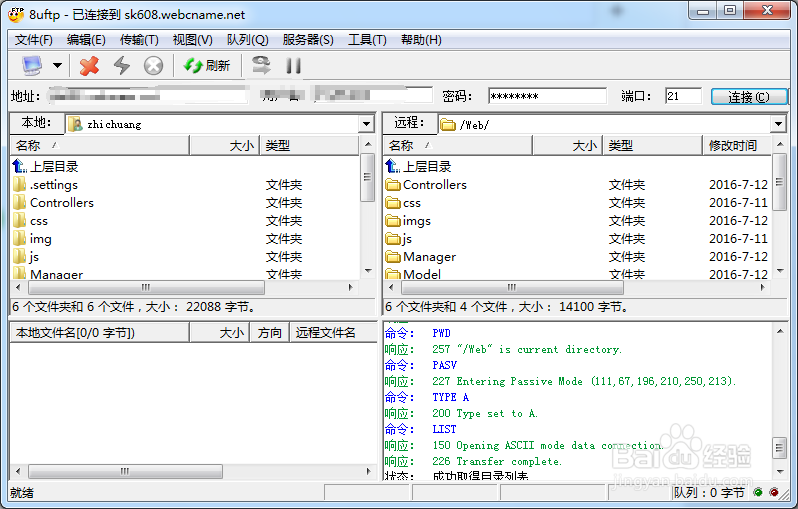This screenshot has width=798, height=509.
Task: Click local pane scroll down arrow
Action: tap(368, 271)
